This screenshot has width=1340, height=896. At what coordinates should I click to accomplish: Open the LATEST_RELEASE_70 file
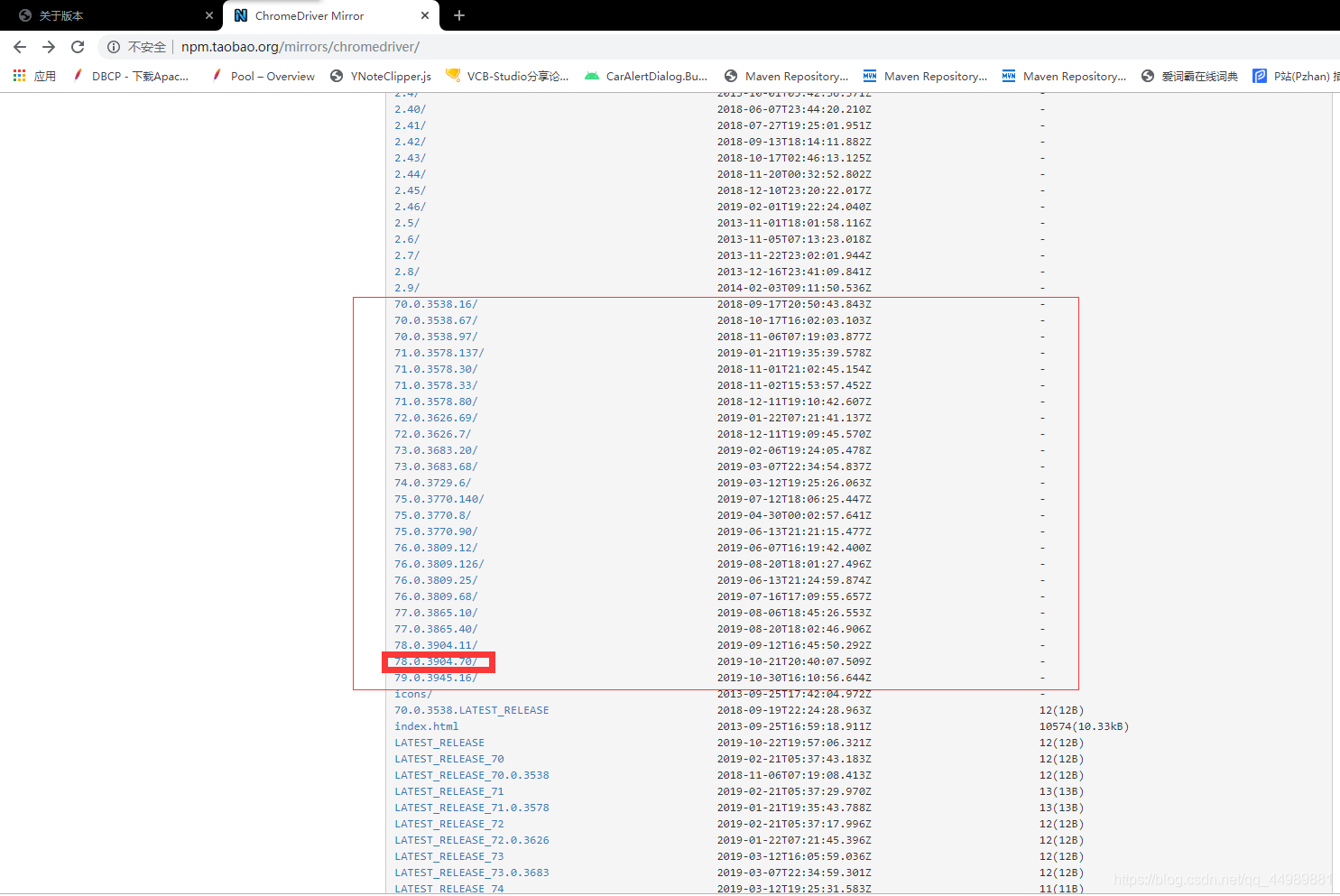[x=449, y=759]
